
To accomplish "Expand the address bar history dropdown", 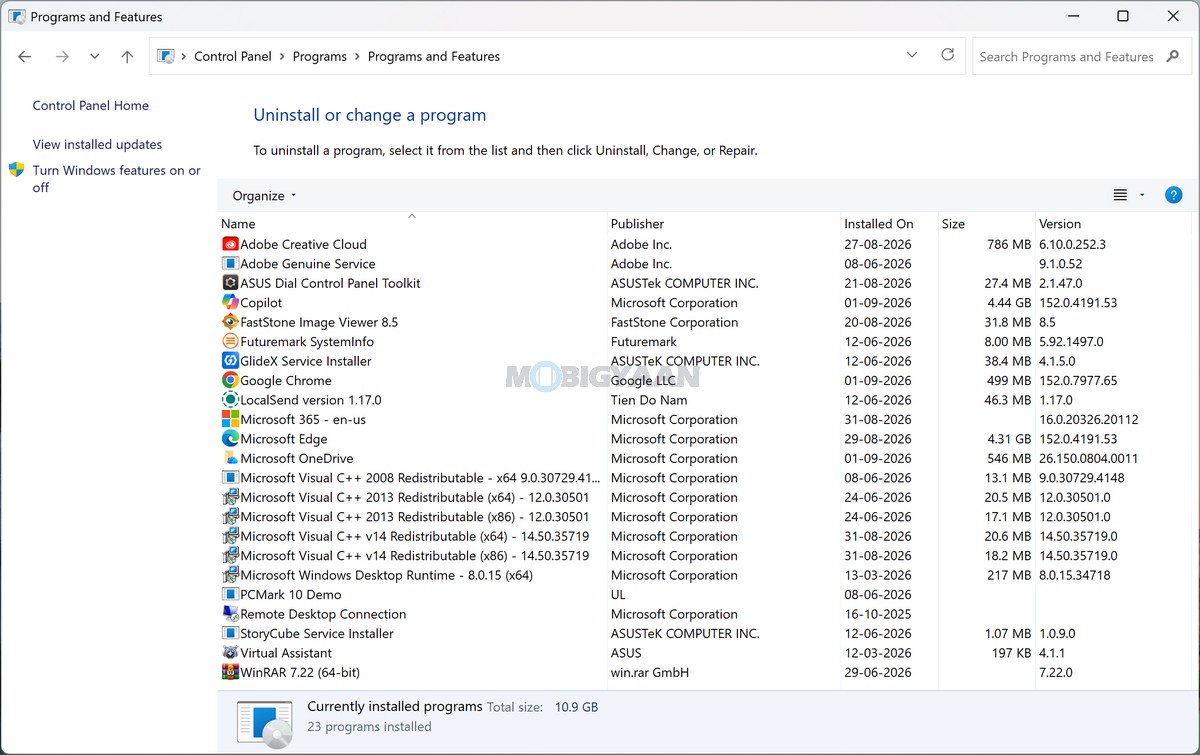I will pyautogui.click(x=912, y=56).
